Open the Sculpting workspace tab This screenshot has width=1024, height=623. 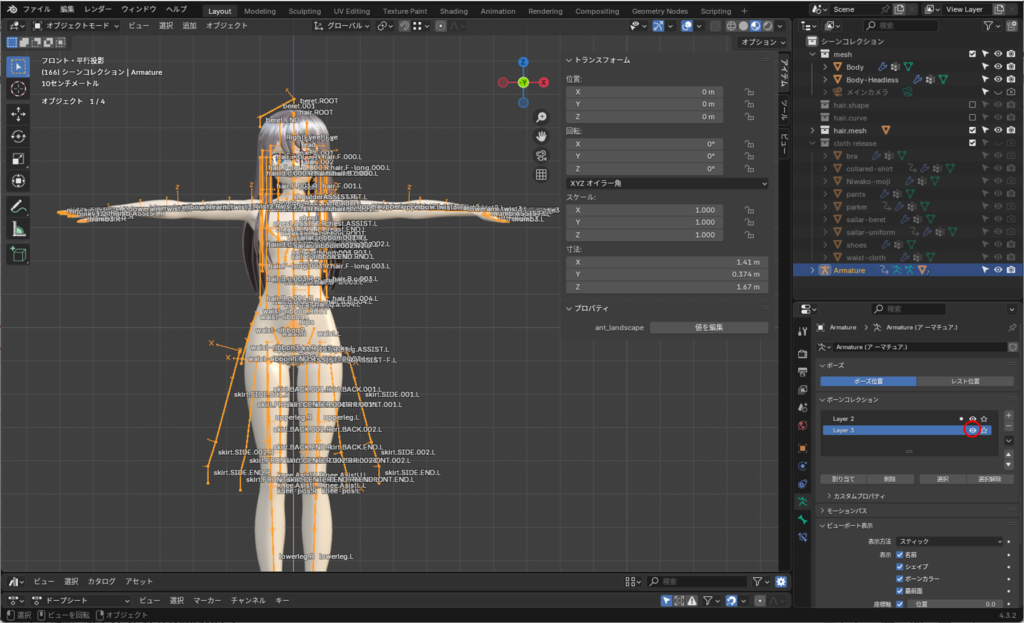[304, 11]
